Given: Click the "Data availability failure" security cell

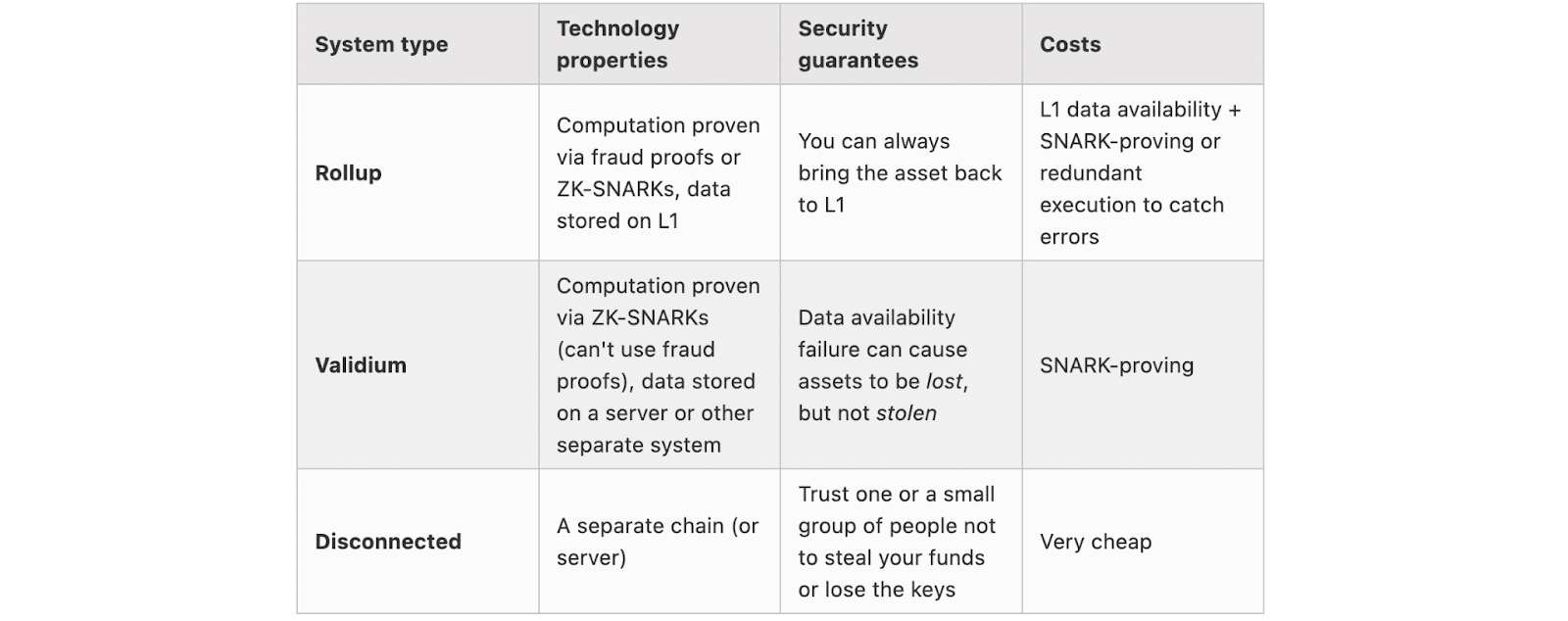Looking at the screenshot, I should click(882, 333).
